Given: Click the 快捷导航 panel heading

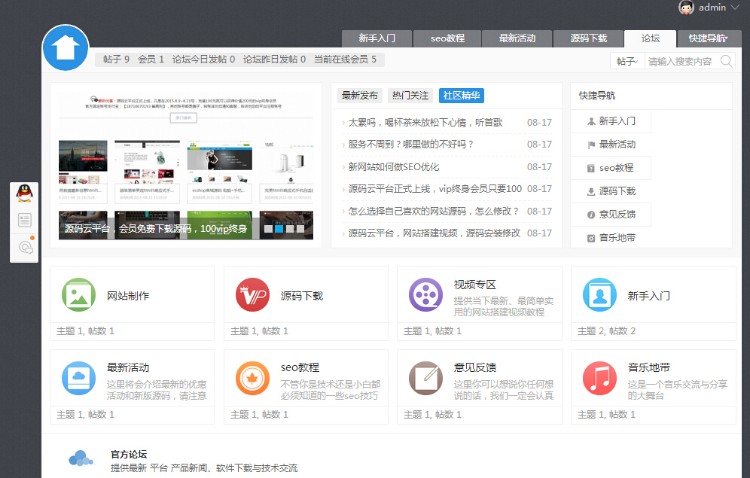Looking at the screenshot, I should click(x=597, y=96).
